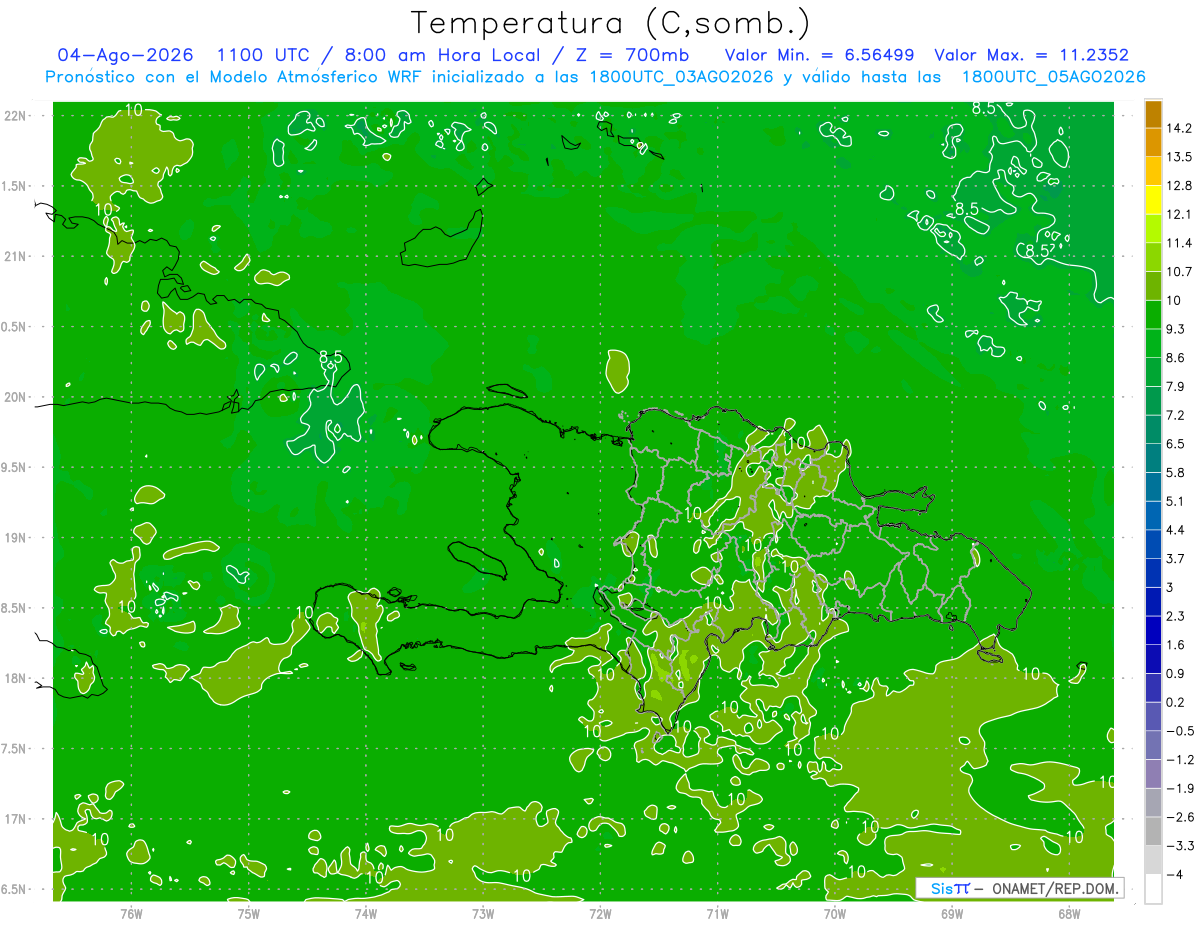
Task: Click the purple swatch between -1.2 and -1.9
Action: 1153,774
